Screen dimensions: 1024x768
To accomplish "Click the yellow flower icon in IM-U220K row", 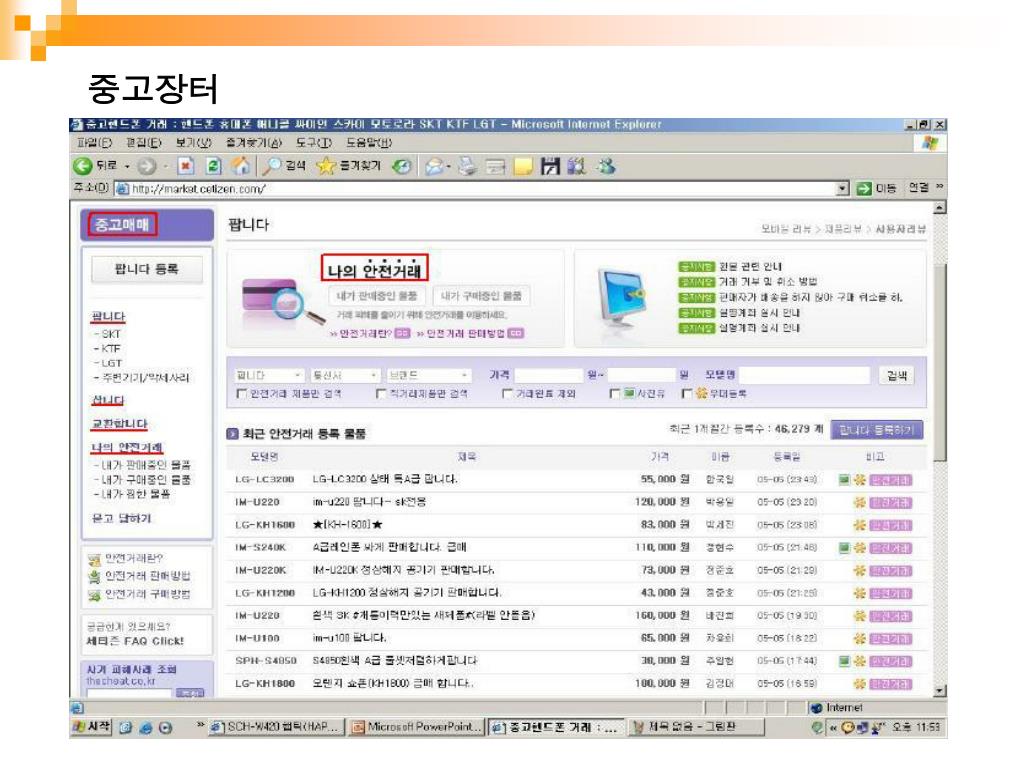I will [x=859, y=571].
